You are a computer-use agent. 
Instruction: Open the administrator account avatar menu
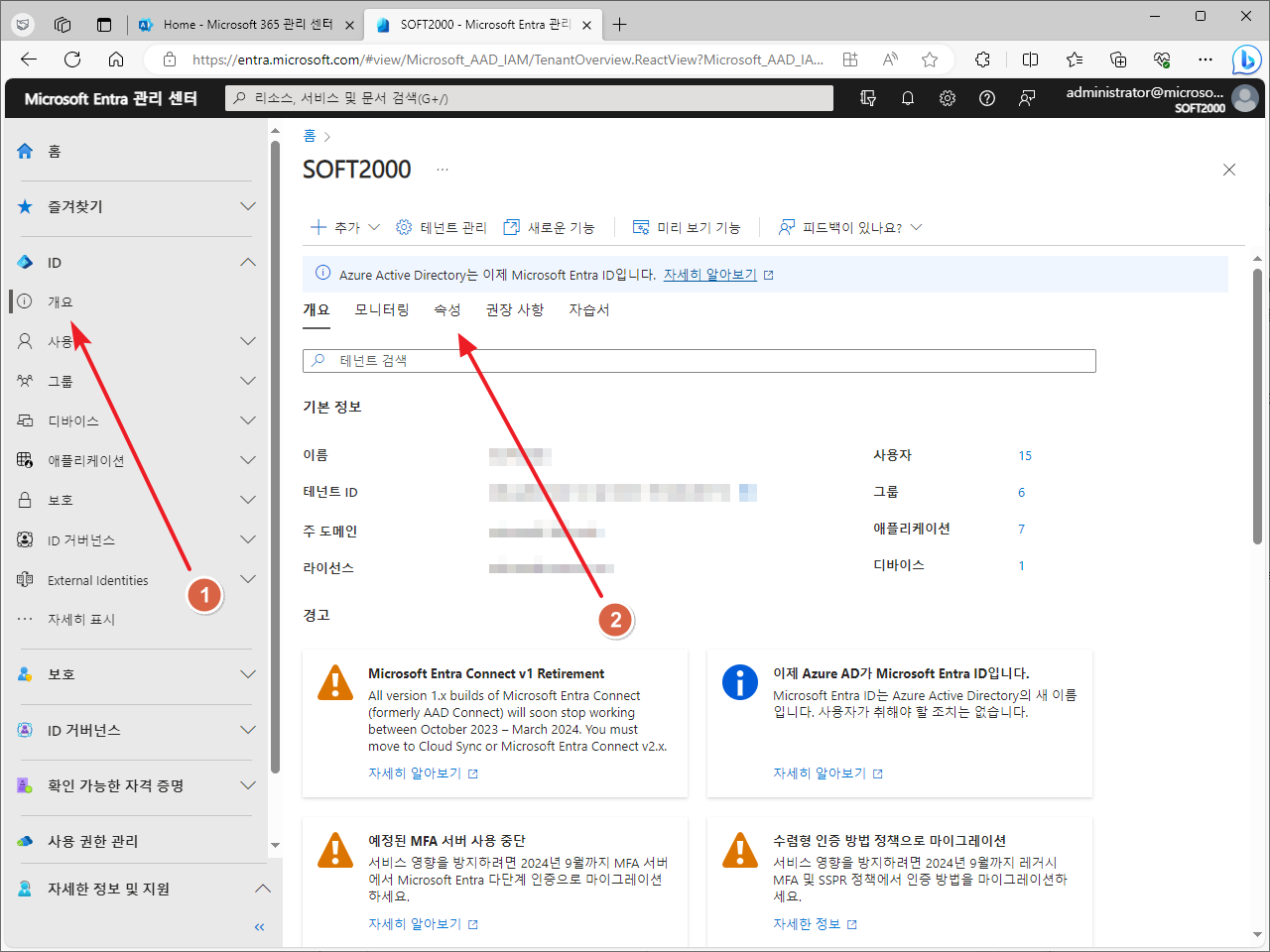1244,97
